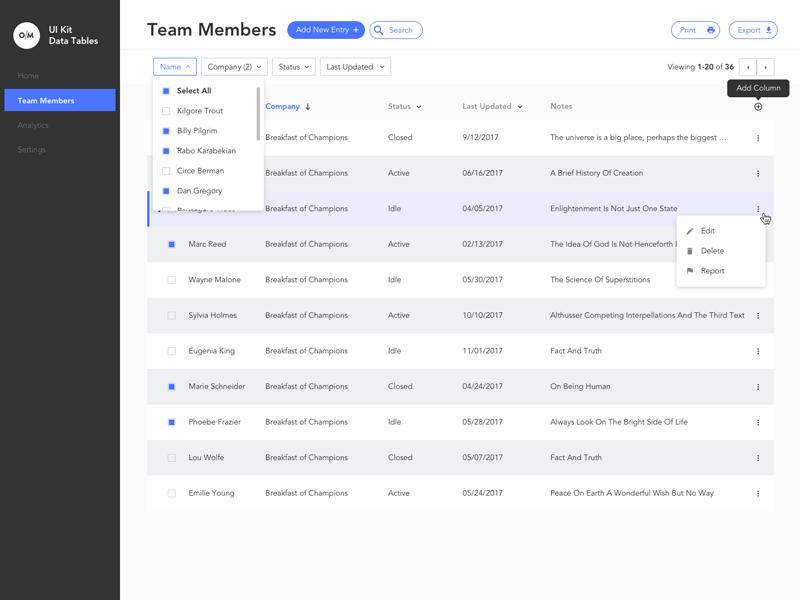Click note "Always Look On The Bright Side Of Life"

point(619,422)
